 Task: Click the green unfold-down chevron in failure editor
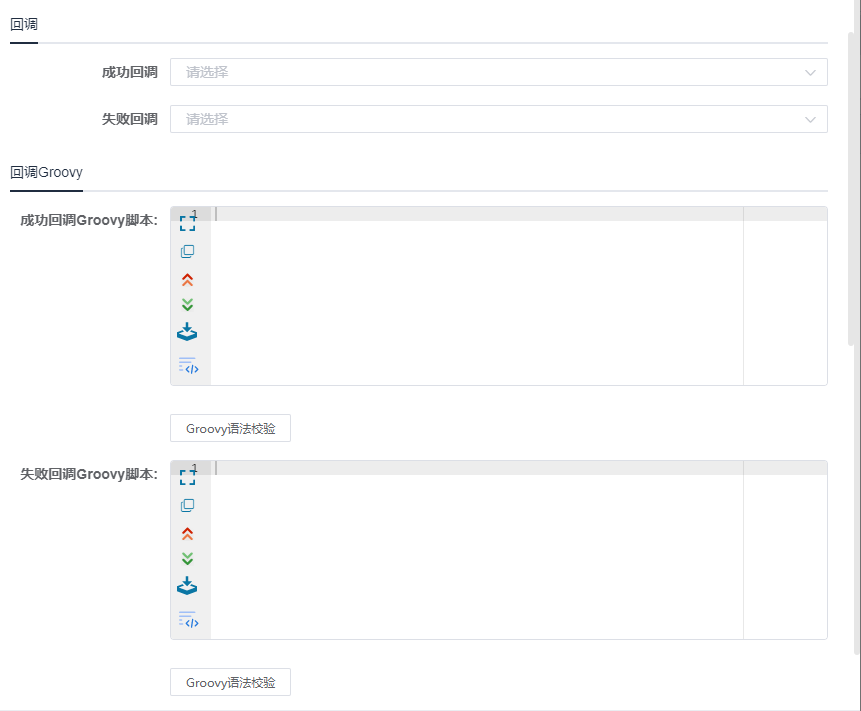pyautogui.click(x=187, y=558)
